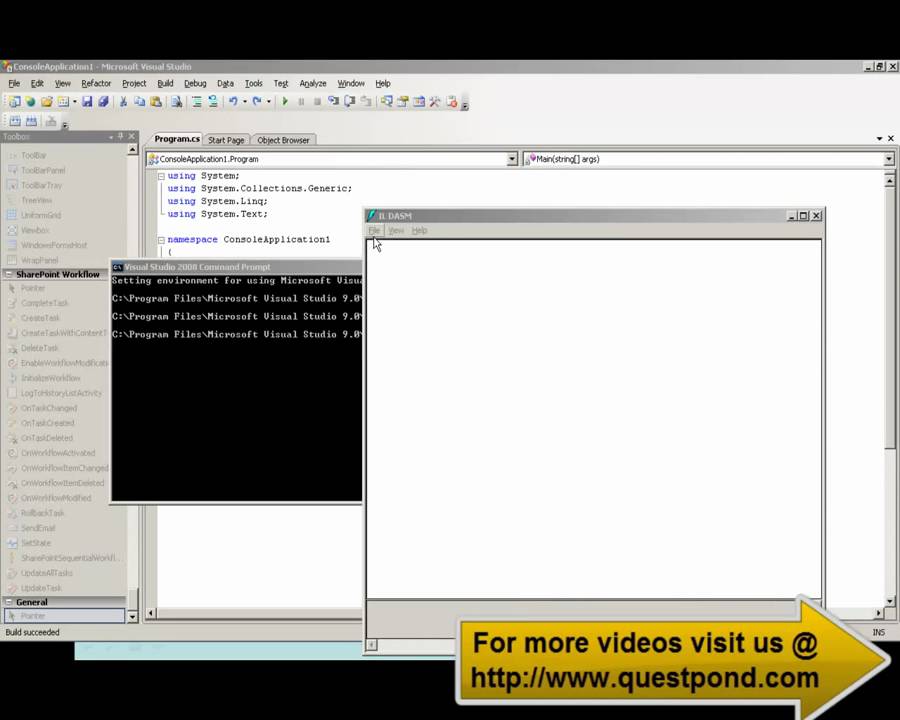Save the current file with the Save icon
The image size is (900, 720).
[87, 102]
